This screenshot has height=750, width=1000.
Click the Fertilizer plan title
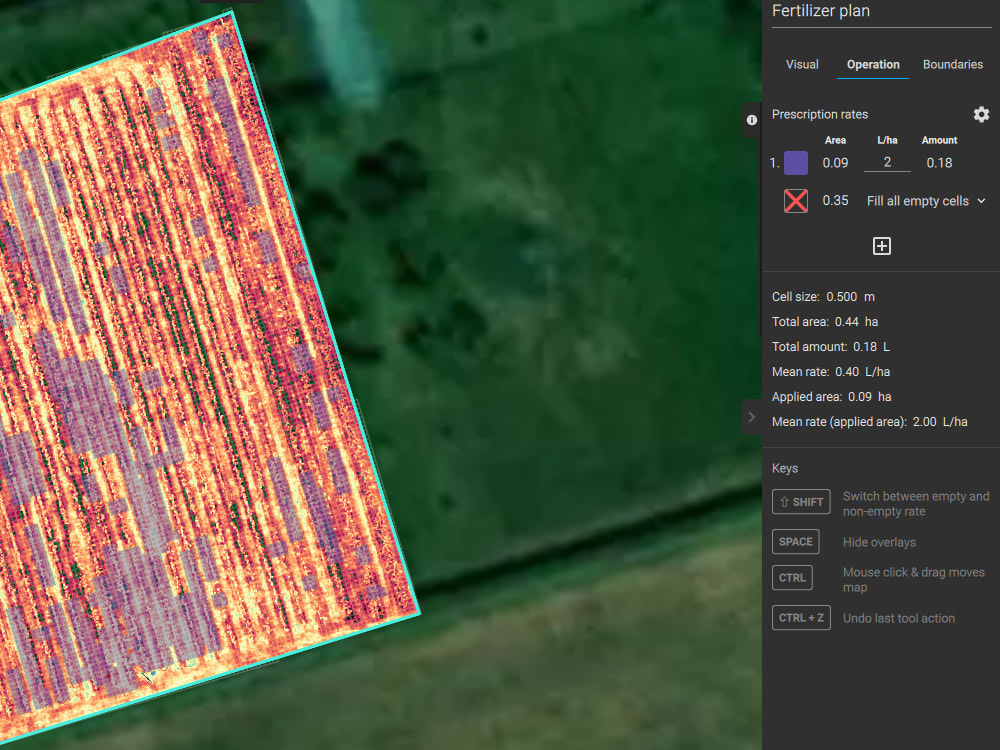pyautogui.click(x=821, y=11)
